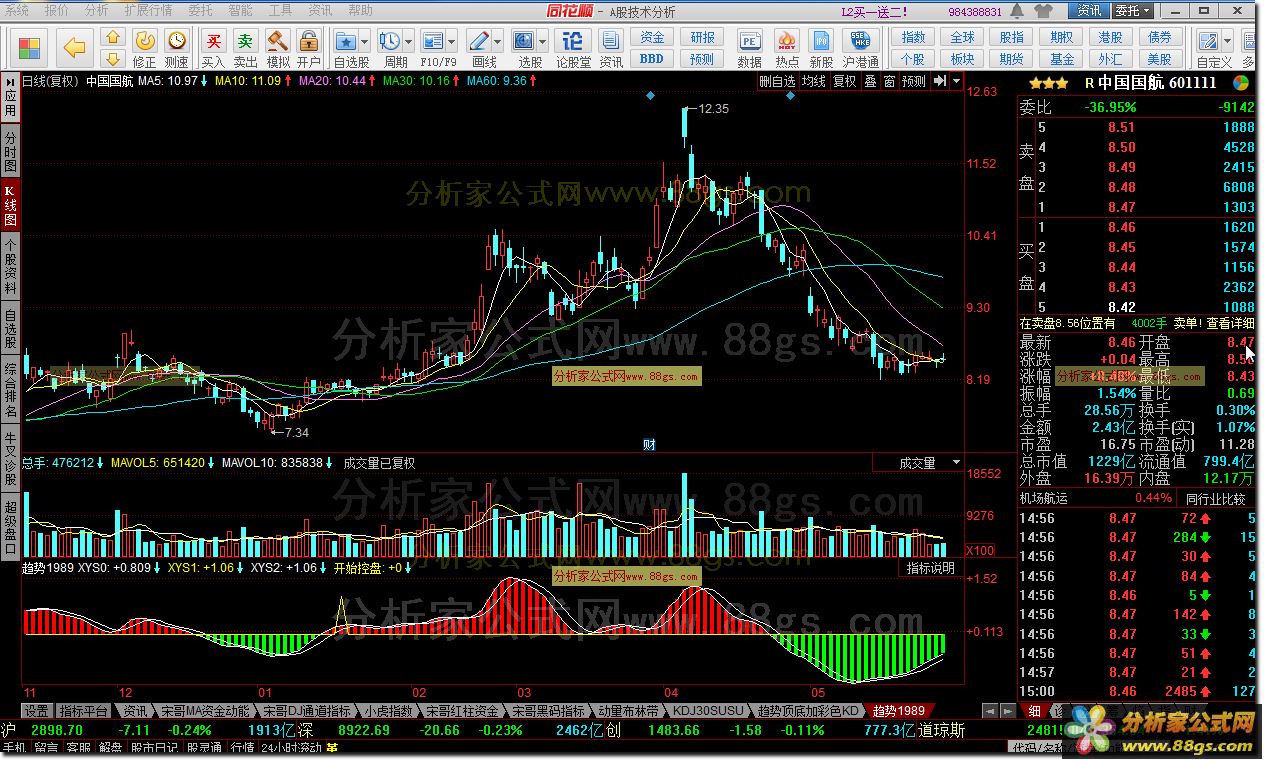Click the bell notification icon in title bar
The image size is (1264, 761).
[1019, 11]
